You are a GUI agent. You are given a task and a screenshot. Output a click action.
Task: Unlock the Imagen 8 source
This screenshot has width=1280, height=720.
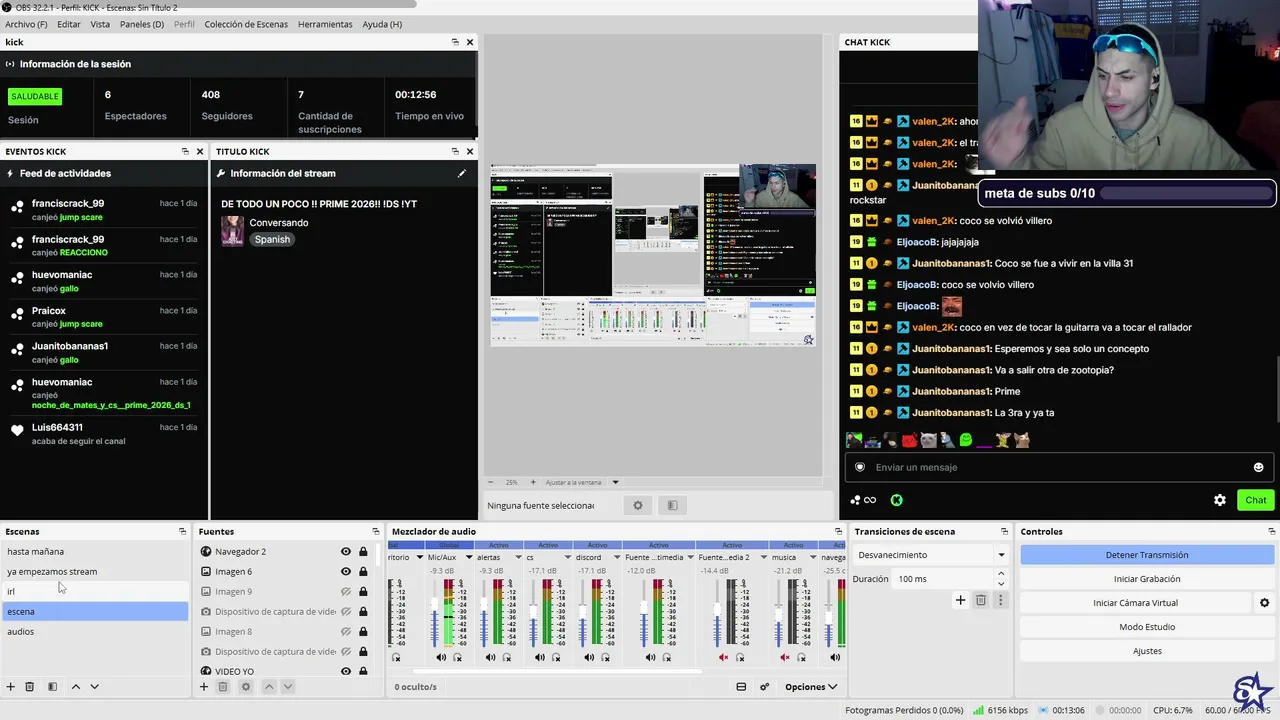[x=363, y=631]
